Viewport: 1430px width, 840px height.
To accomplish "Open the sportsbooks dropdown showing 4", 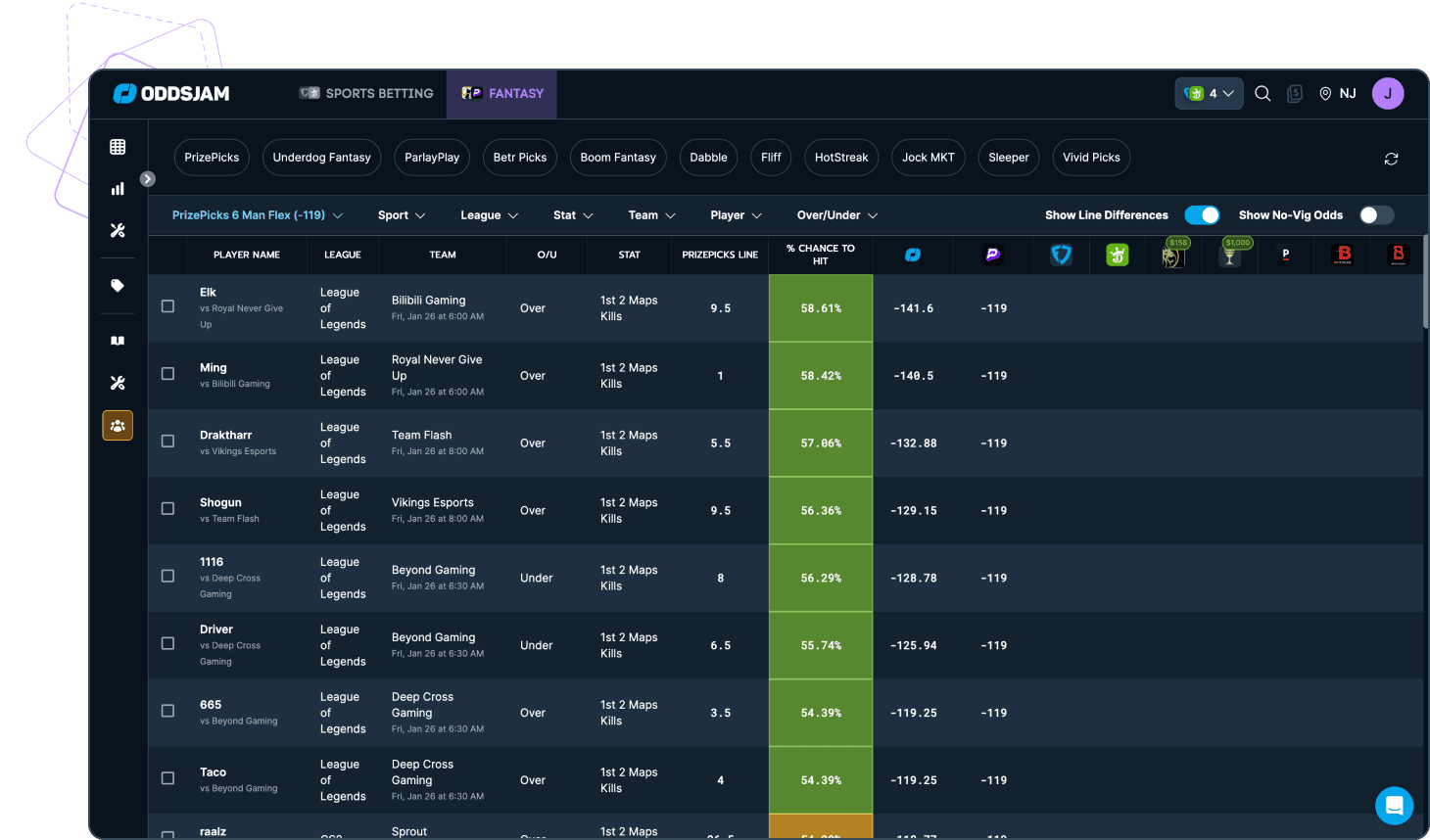I will coord(1209,93).
